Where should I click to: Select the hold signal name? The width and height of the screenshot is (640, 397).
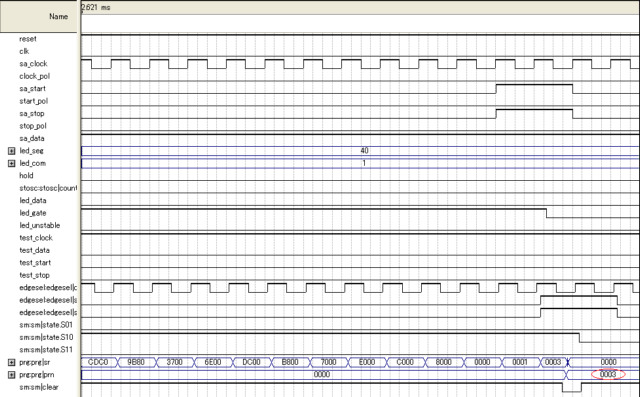tap(26, 175)
